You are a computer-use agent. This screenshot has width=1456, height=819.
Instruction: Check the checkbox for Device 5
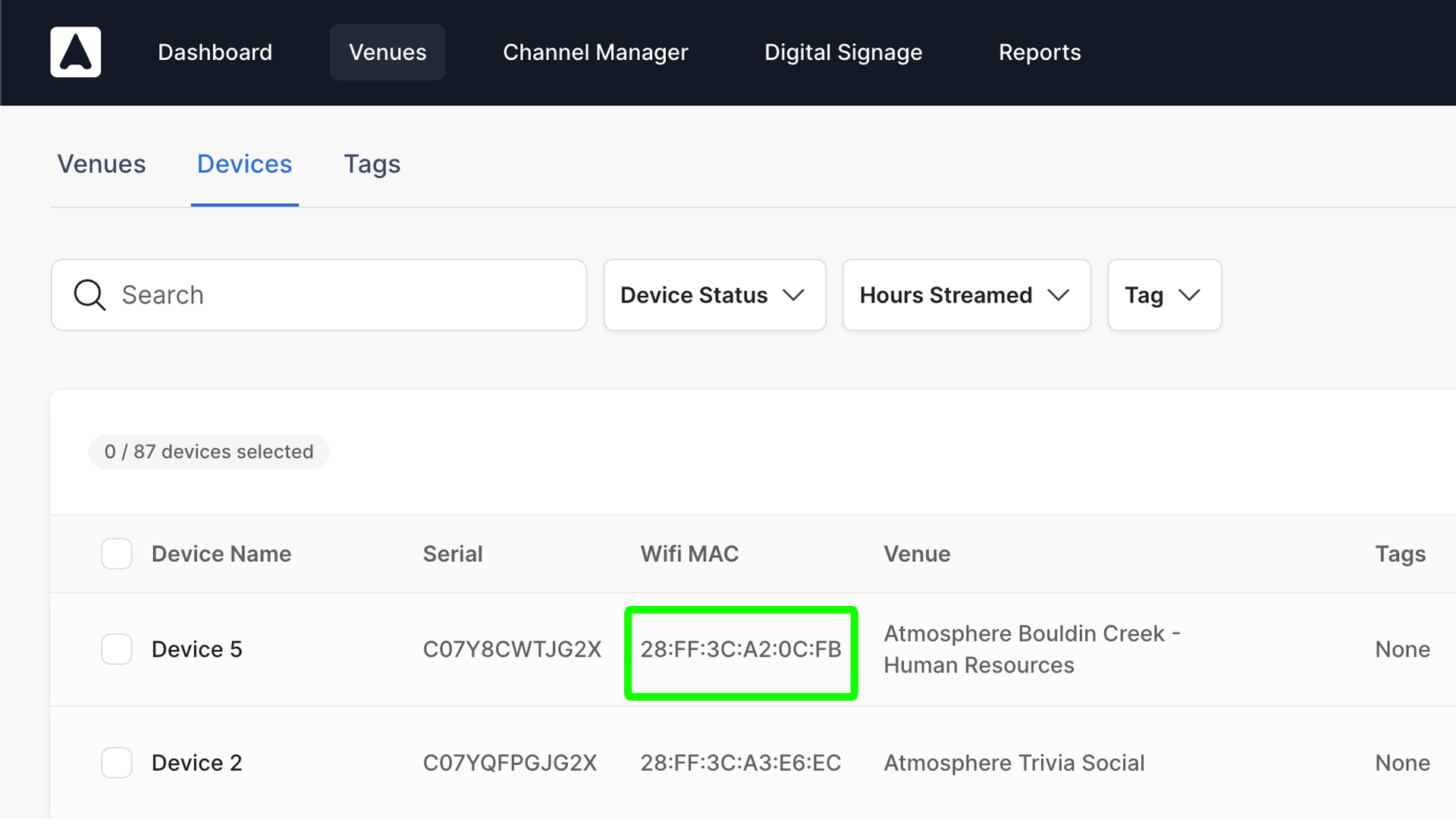point(116,649)
